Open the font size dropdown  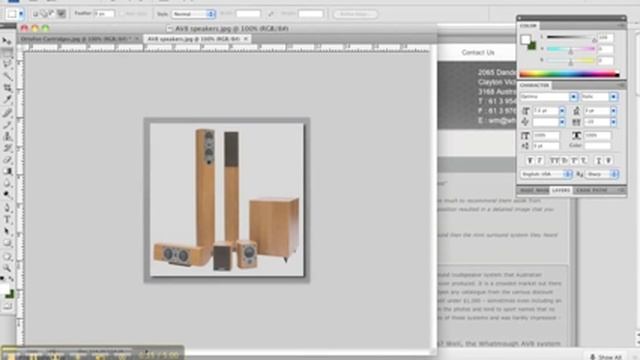[x=562, y=111]
